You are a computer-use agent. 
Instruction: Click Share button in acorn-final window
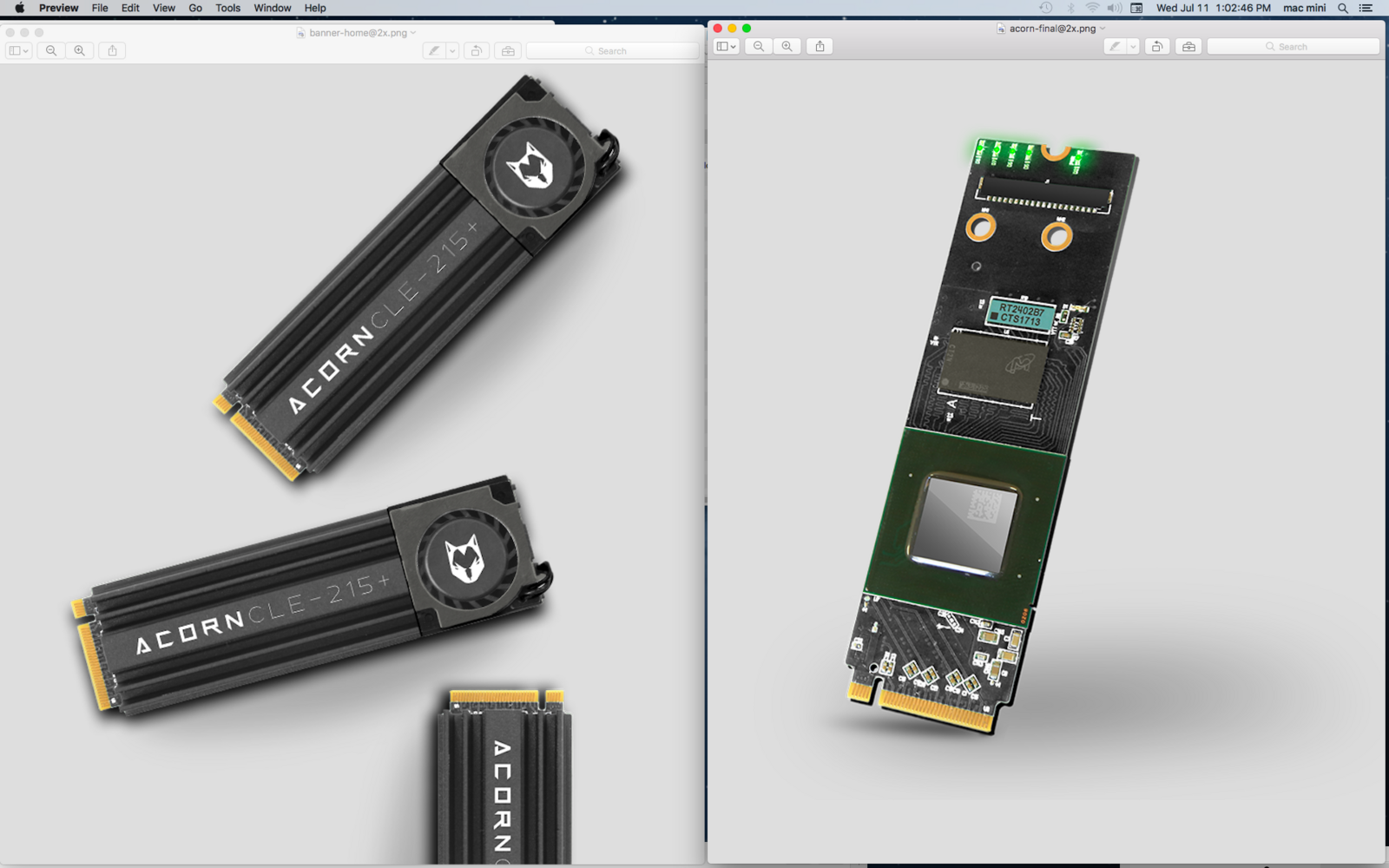(x=820, y=46)
